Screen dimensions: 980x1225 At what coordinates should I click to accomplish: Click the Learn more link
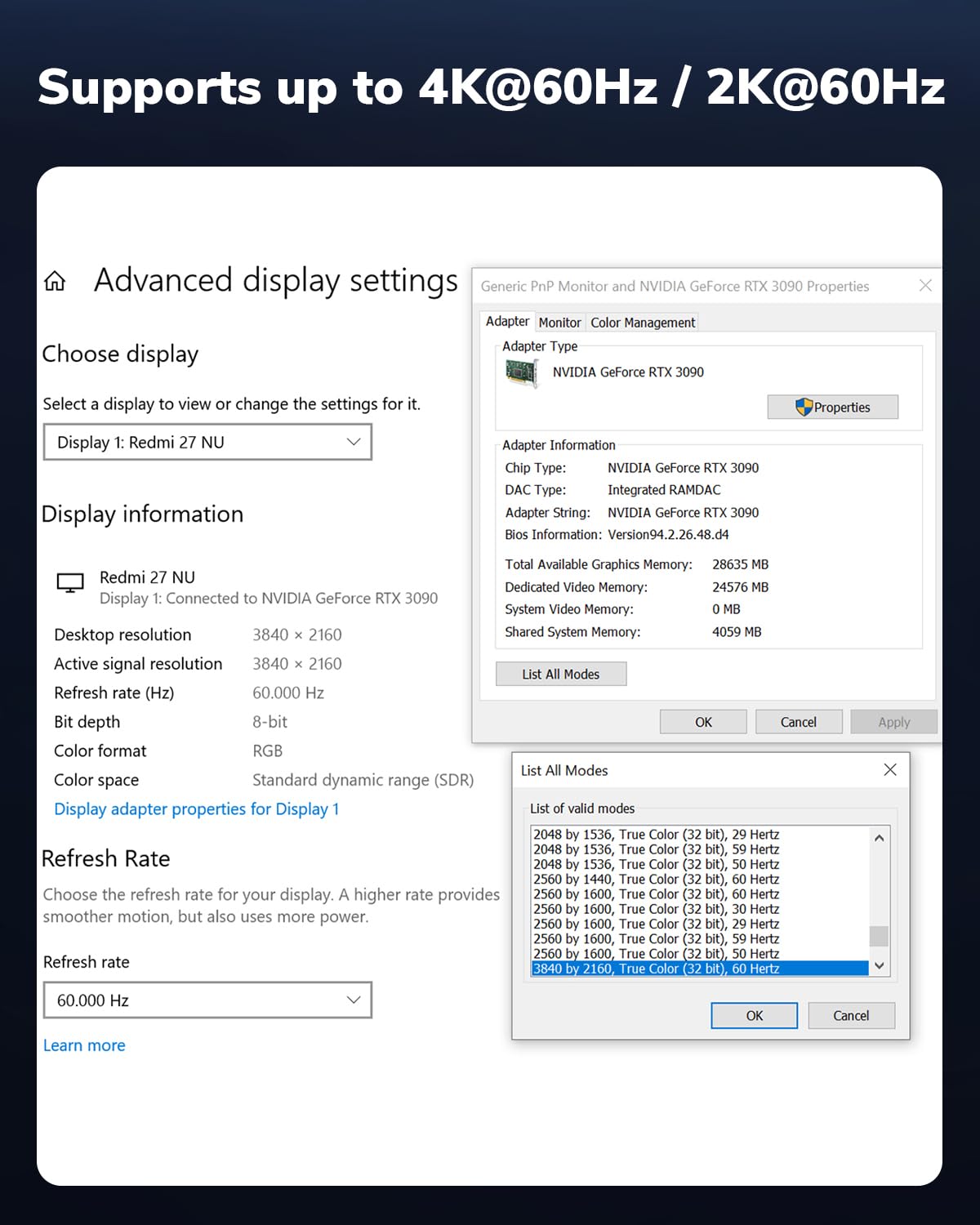pyautogui.click(x=84, y=1045)
